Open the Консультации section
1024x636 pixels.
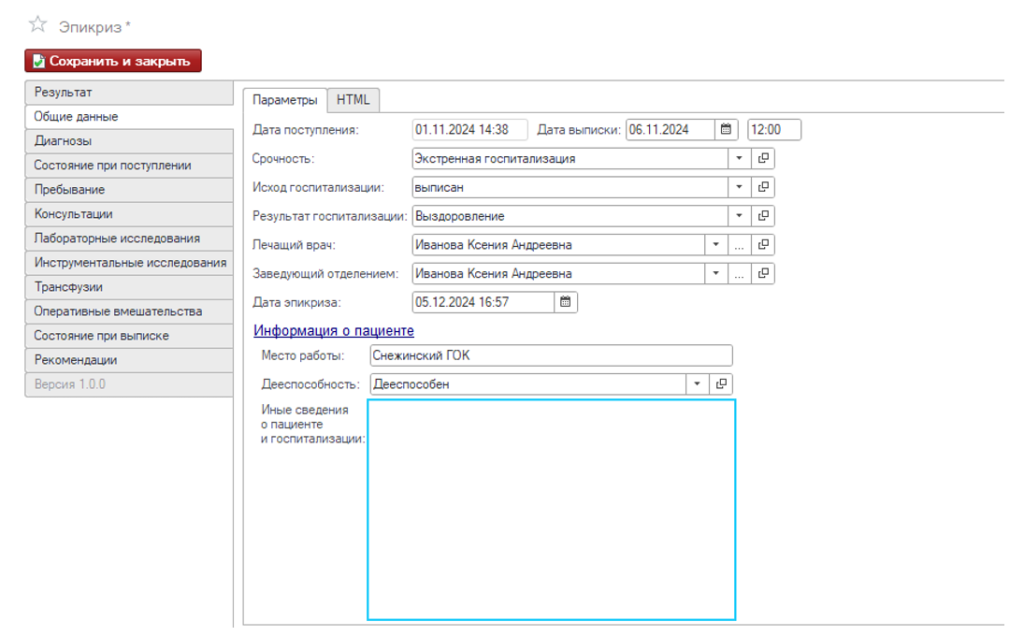(x=129, y=214)
